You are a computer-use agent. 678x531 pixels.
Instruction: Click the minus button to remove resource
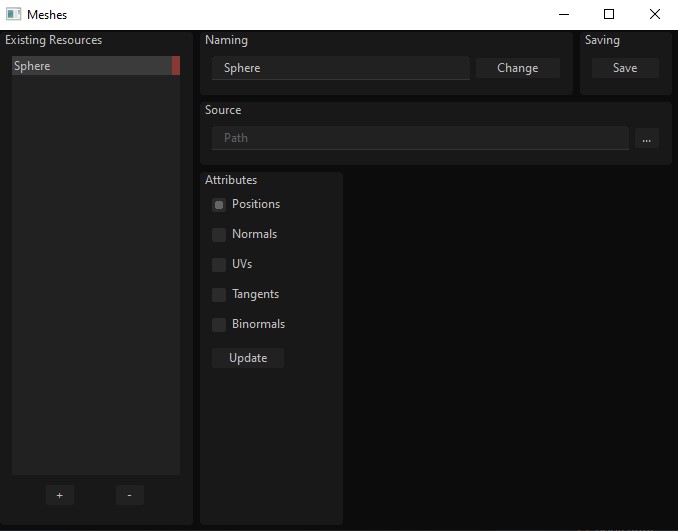pyautogui.click(x=130, y=495)
